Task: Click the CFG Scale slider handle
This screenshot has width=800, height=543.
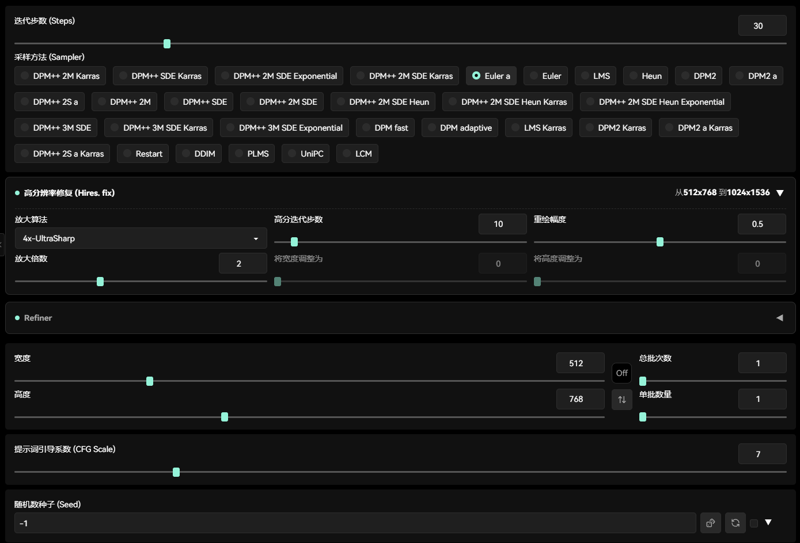Action: pos(176,472)
